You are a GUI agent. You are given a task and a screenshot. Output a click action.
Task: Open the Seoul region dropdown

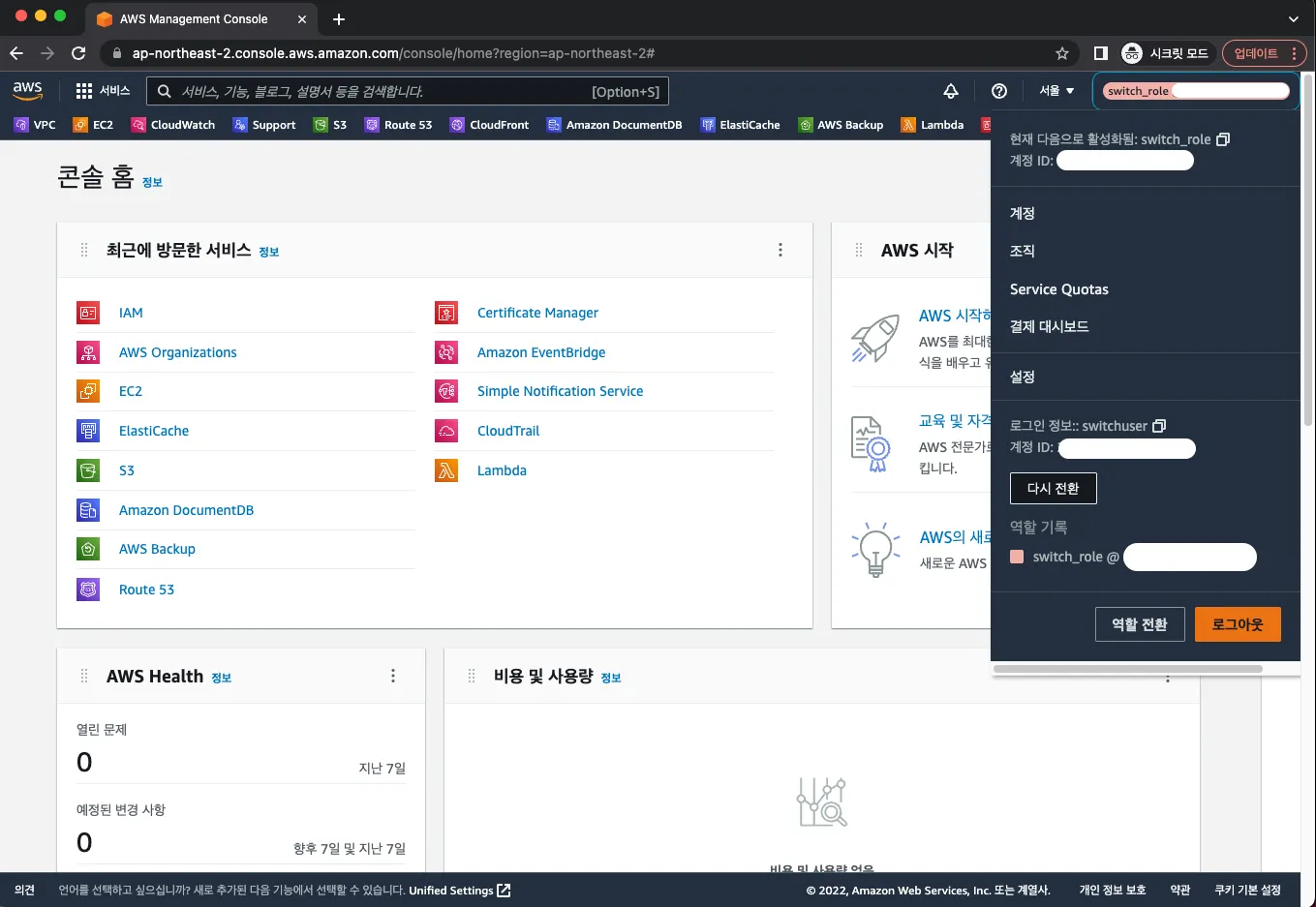coord(1056,91)
